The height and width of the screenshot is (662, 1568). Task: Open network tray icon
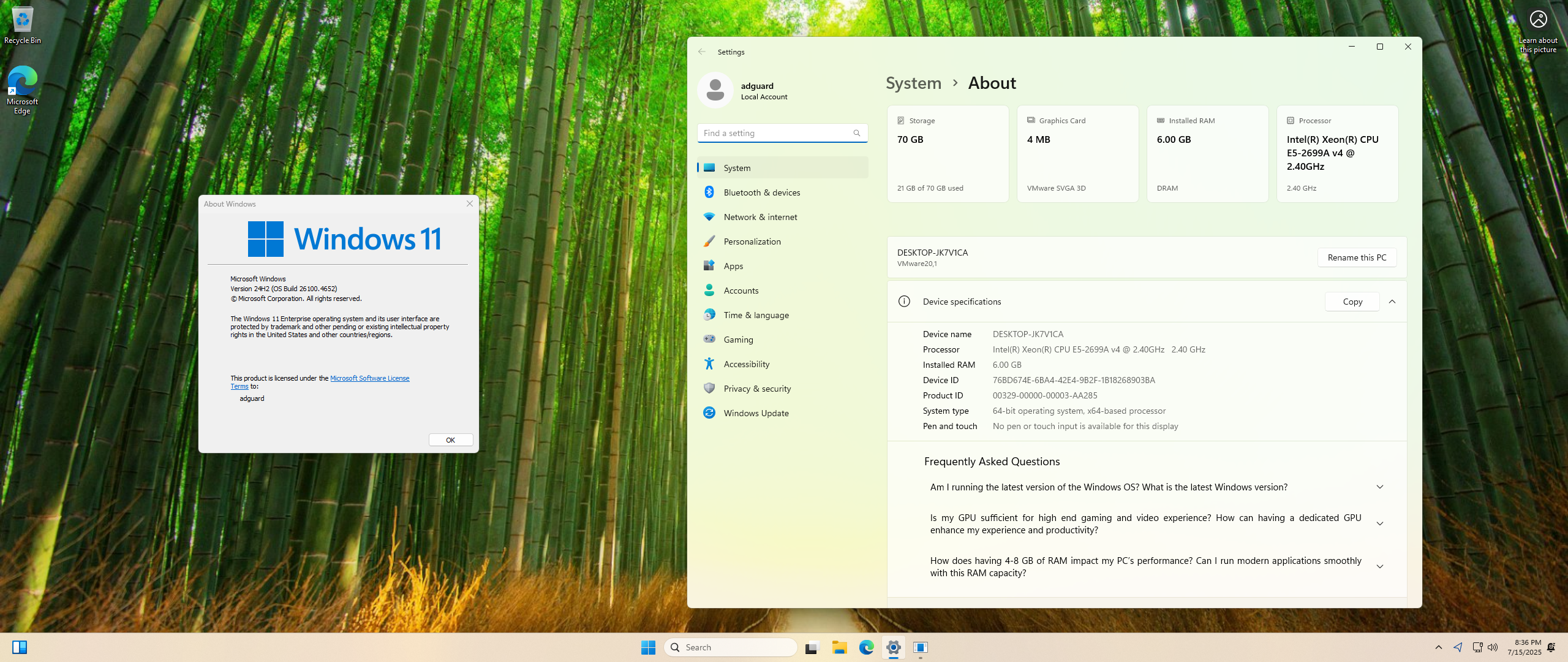point(1477,647)
